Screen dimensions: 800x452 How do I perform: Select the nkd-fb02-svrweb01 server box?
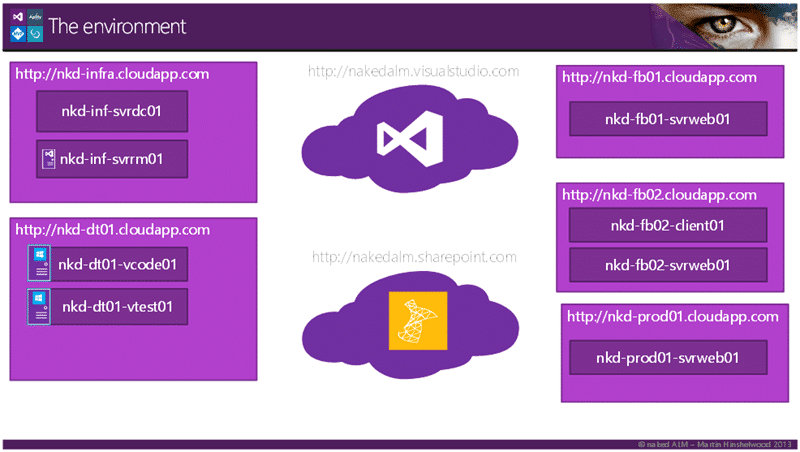coord(668,265)
